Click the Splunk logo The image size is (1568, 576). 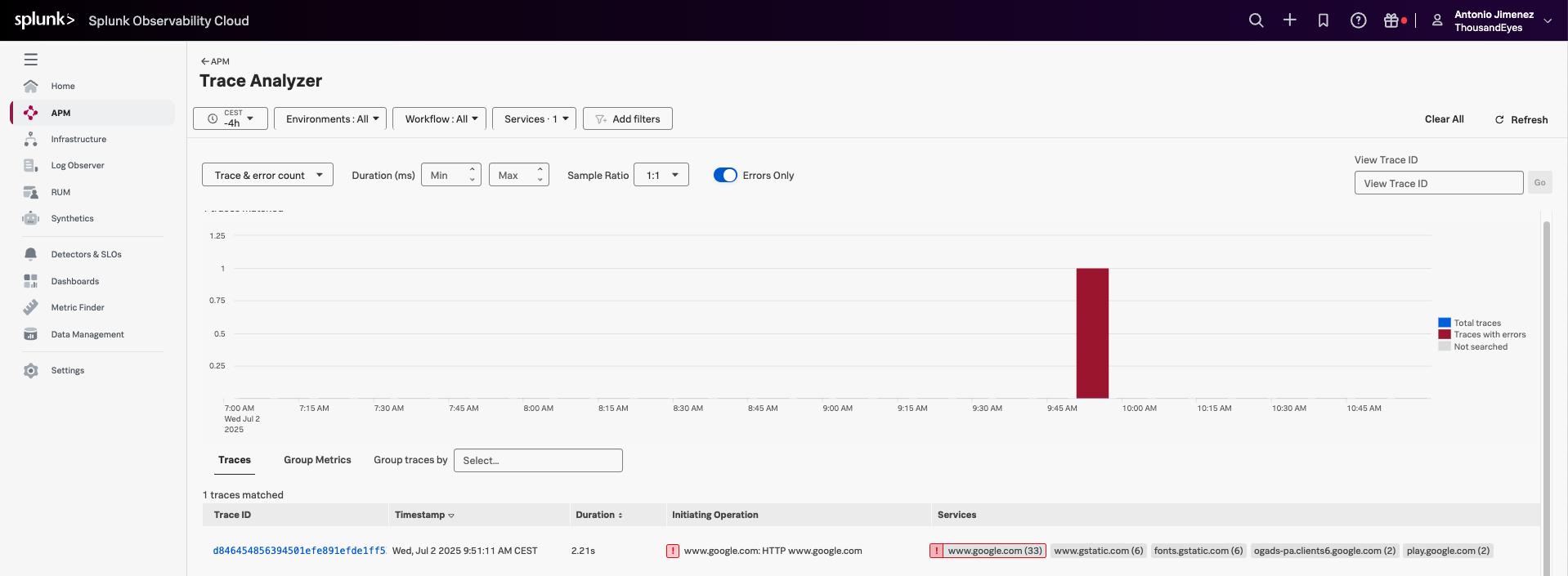point(44,20)
